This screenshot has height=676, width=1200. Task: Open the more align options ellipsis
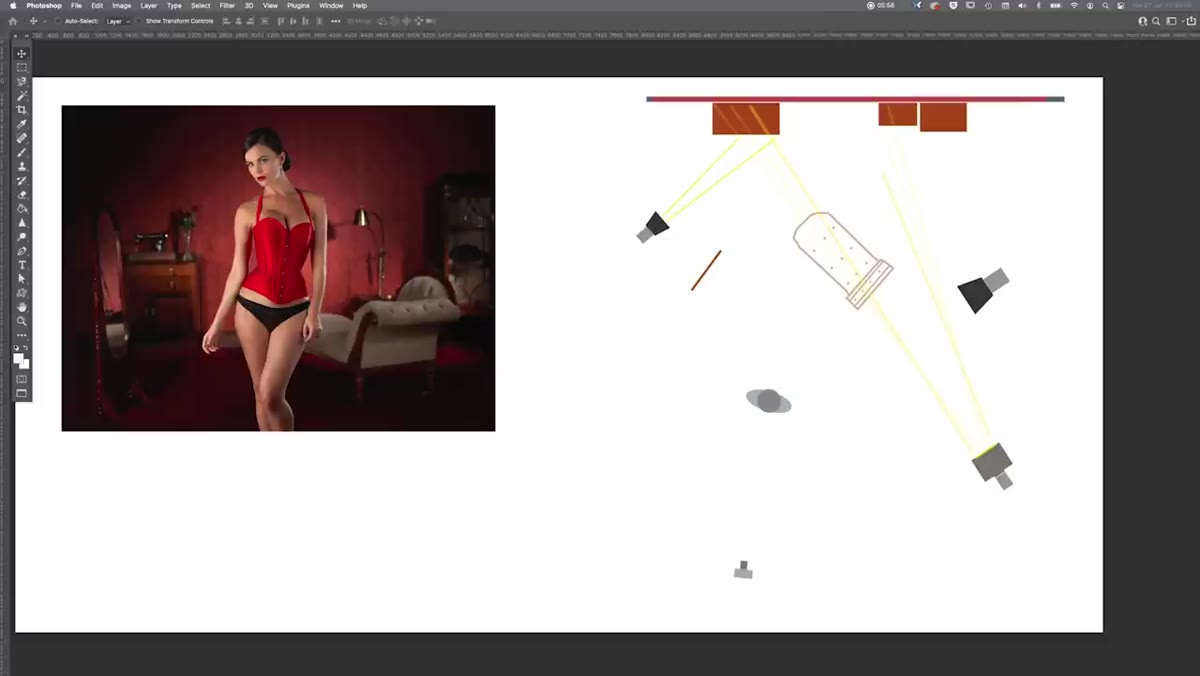click(335, 20)
